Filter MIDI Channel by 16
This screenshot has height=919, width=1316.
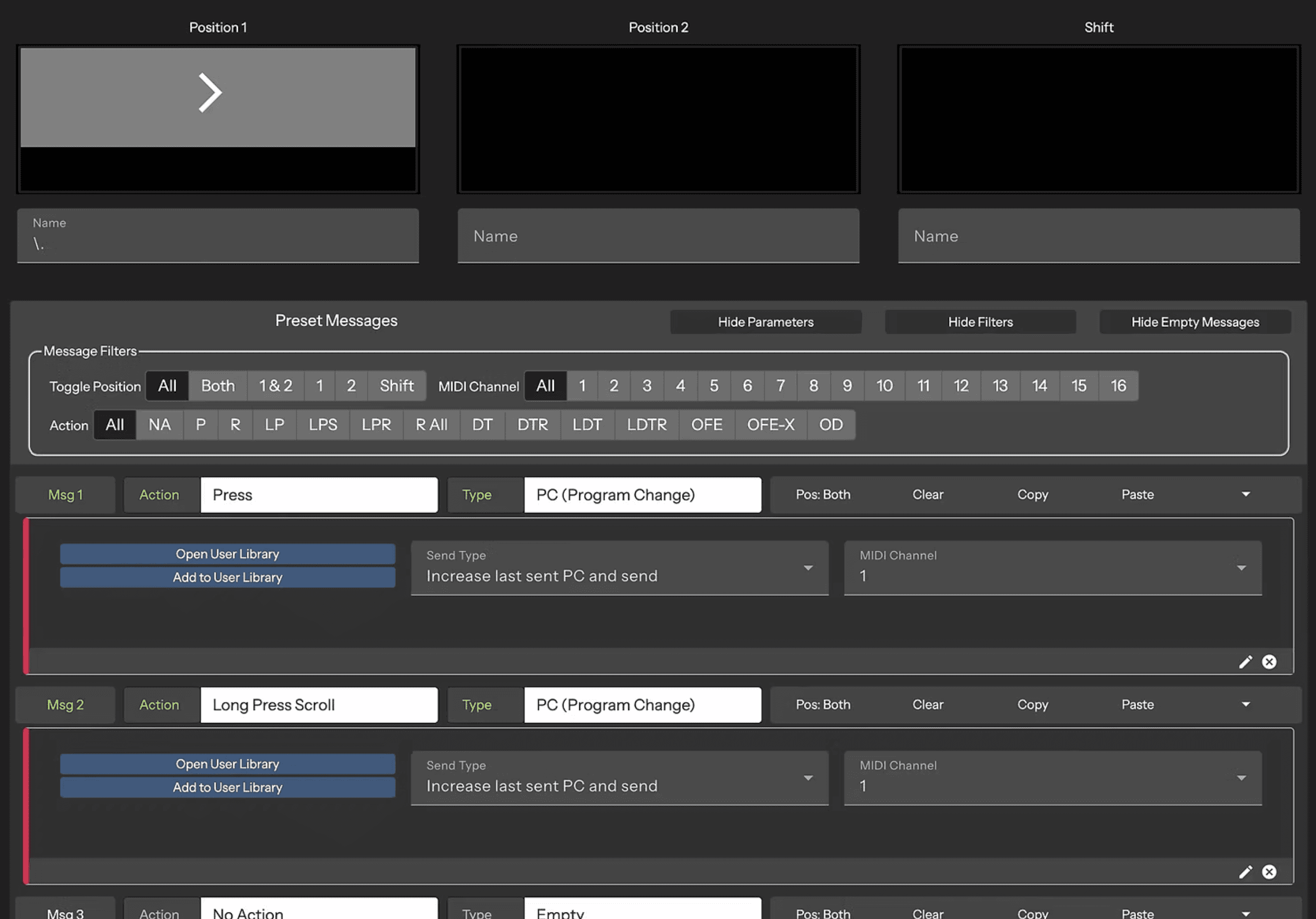(1118, 386)
